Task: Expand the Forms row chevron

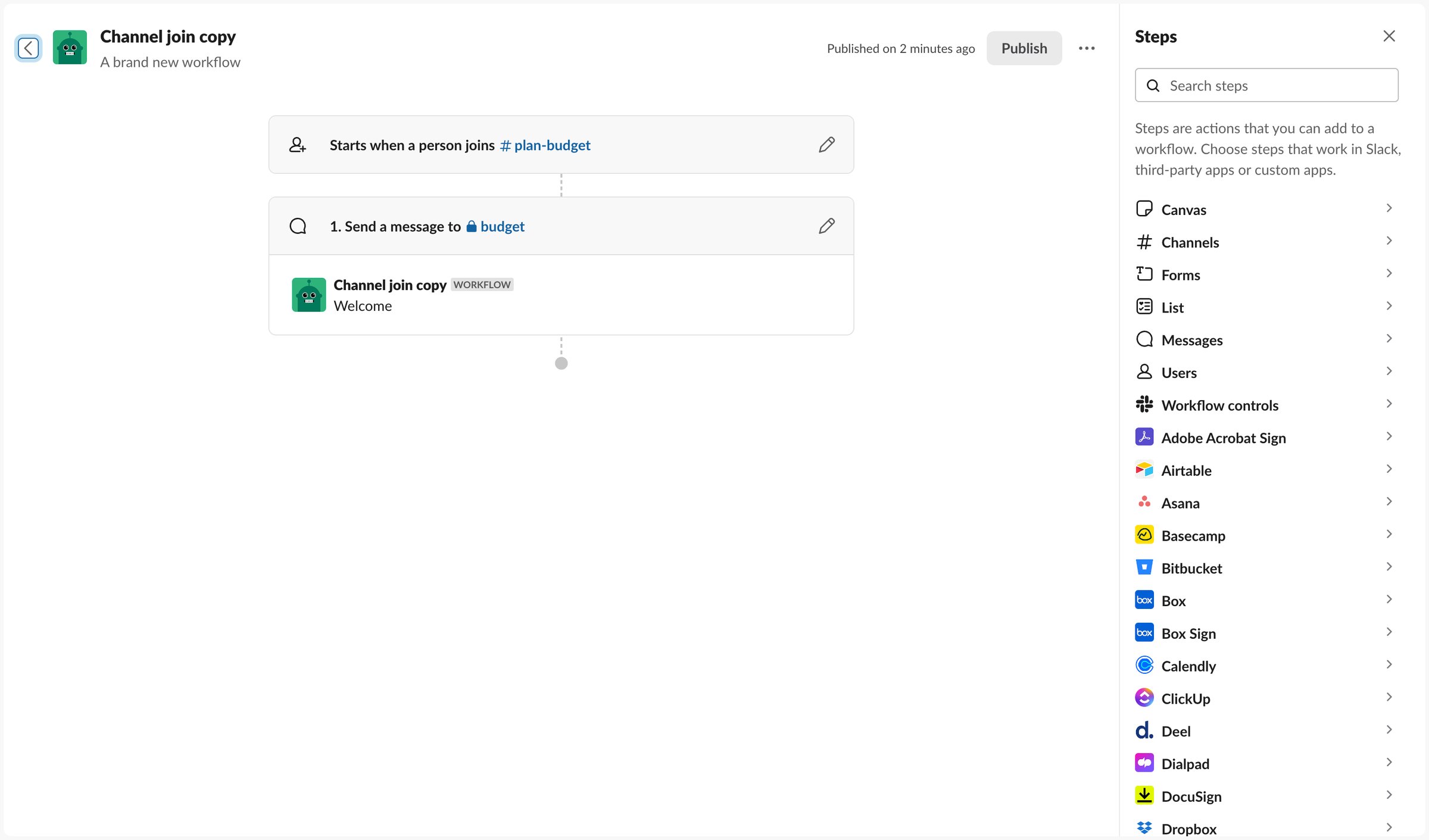Action: [1389, 273]
